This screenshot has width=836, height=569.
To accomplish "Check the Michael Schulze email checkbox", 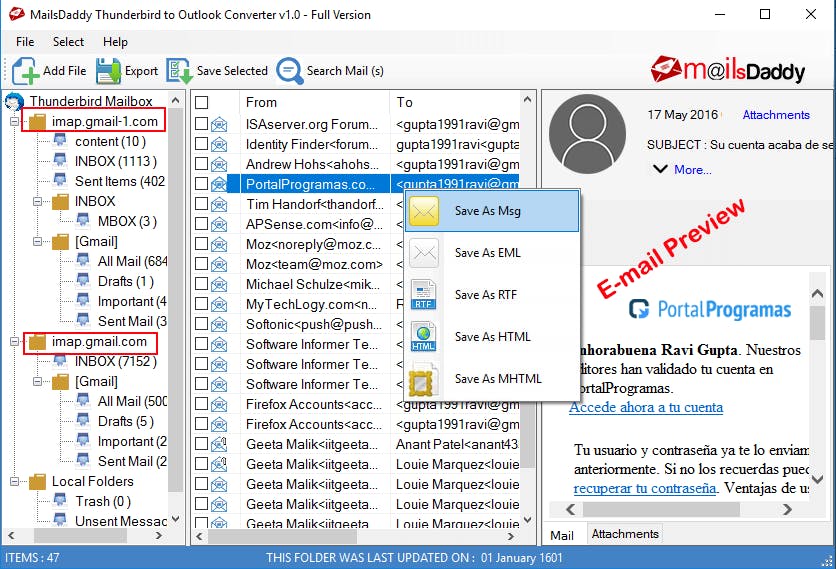I will coord(202,284).
